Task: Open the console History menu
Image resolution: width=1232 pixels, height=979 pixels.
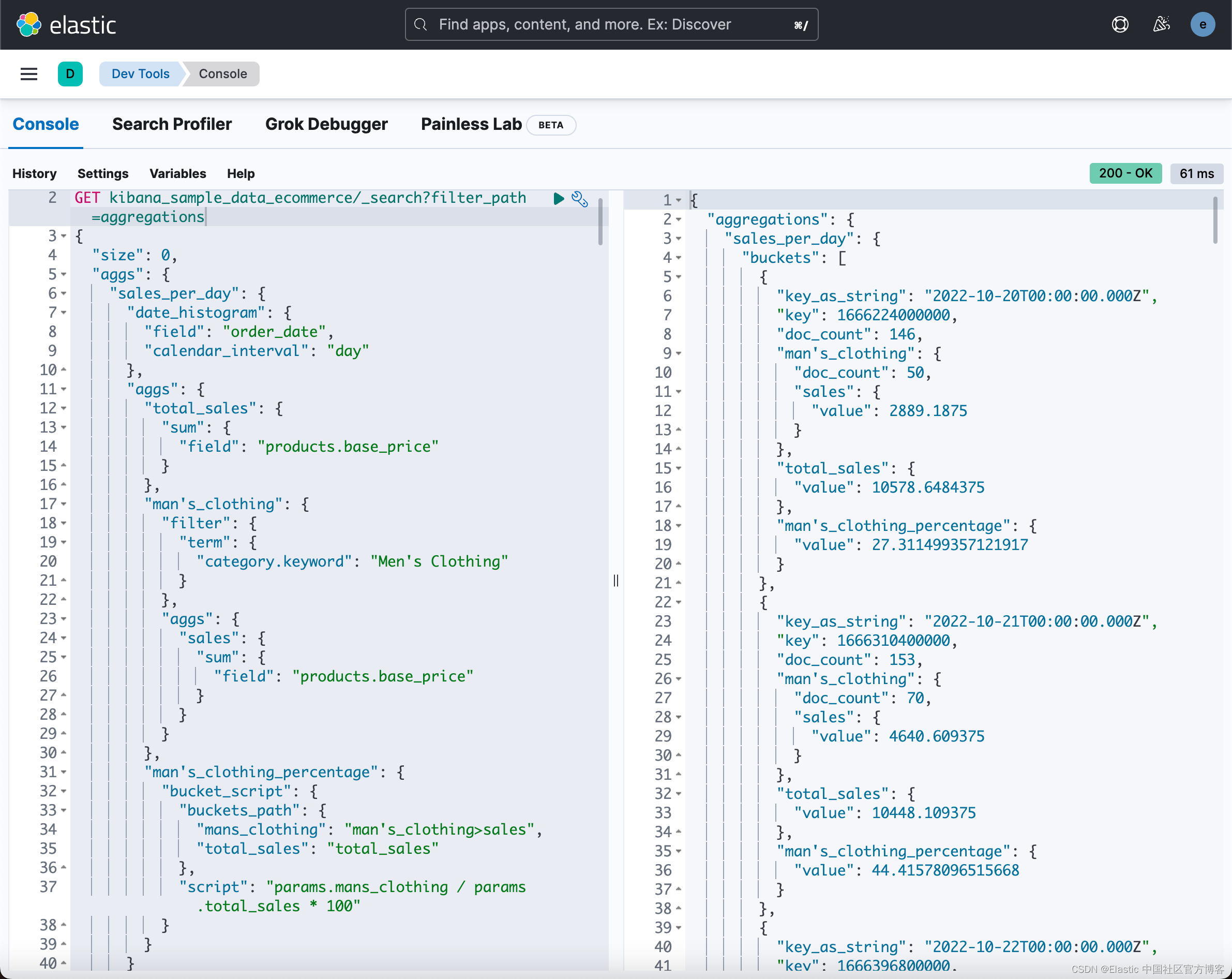Action: 34,173
